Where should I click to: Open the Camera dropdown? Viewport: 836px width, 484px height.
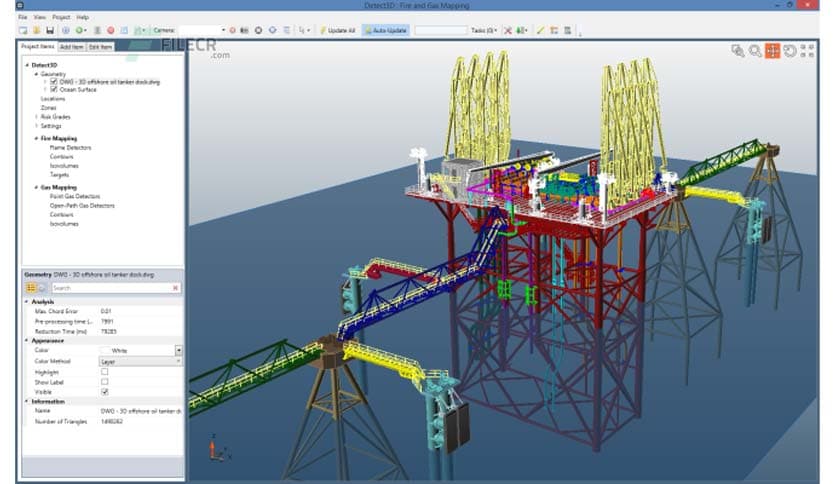[x=223, y=30]
